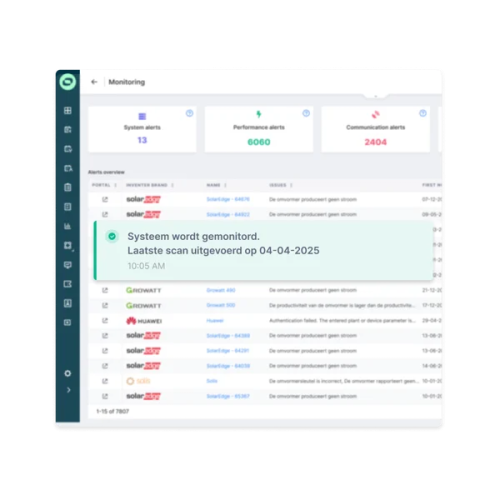Open the wallet icon in the sidebar
Screen dimensions: 500x500
coord(68,284)
